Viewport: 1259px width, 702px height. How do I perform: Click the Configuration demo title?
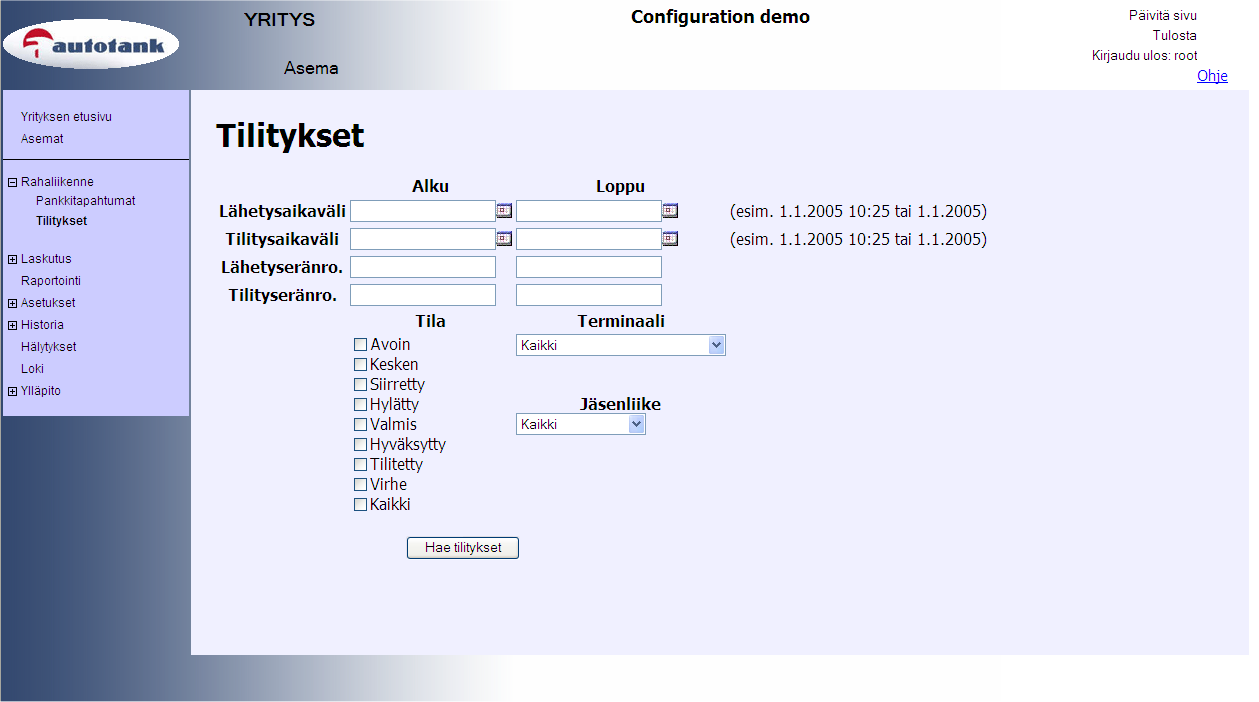click(x=721, y=17)
